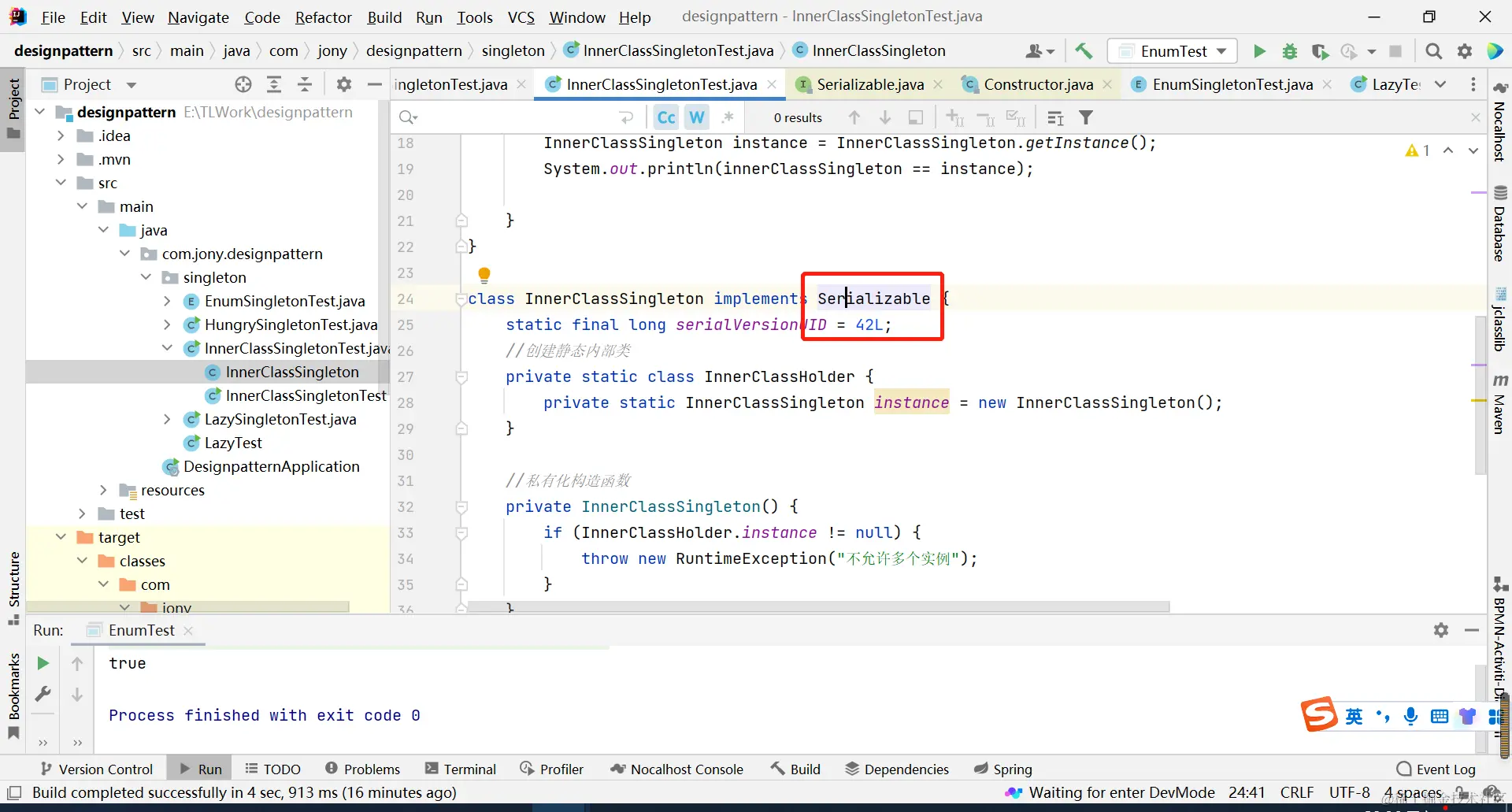
Task: Click the CRLF line separator indicator
Action: [x=1296, y=792]
